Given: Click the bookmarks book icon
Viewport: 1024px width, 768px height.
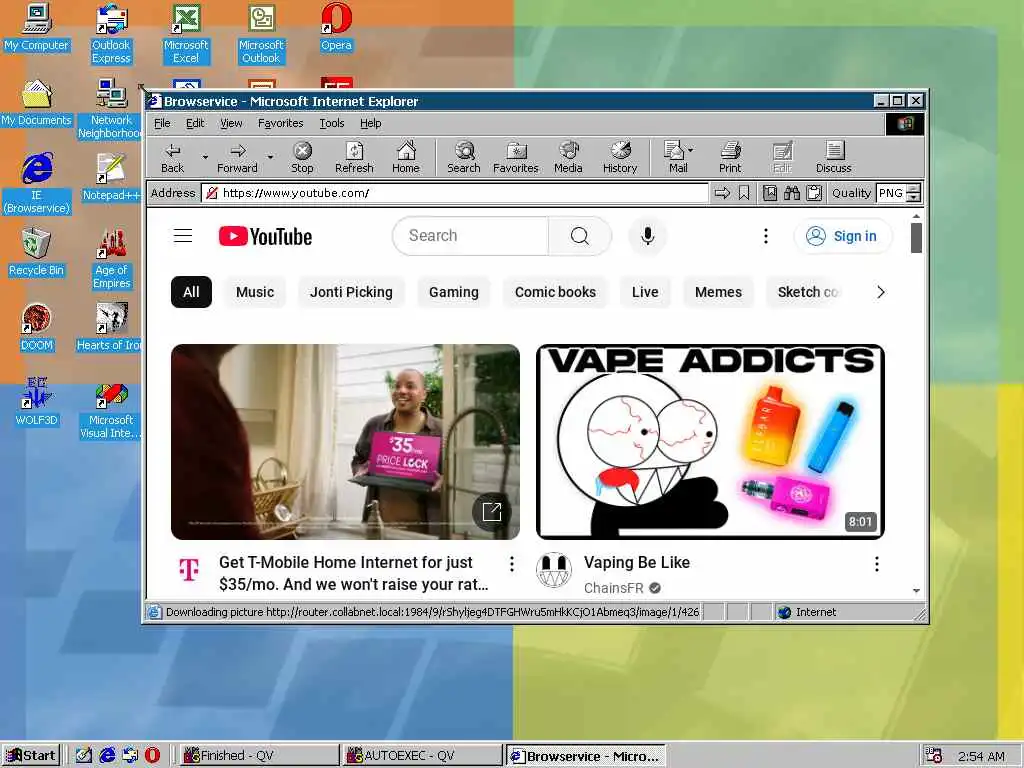Looking at the screenshot, I should 770,193.
